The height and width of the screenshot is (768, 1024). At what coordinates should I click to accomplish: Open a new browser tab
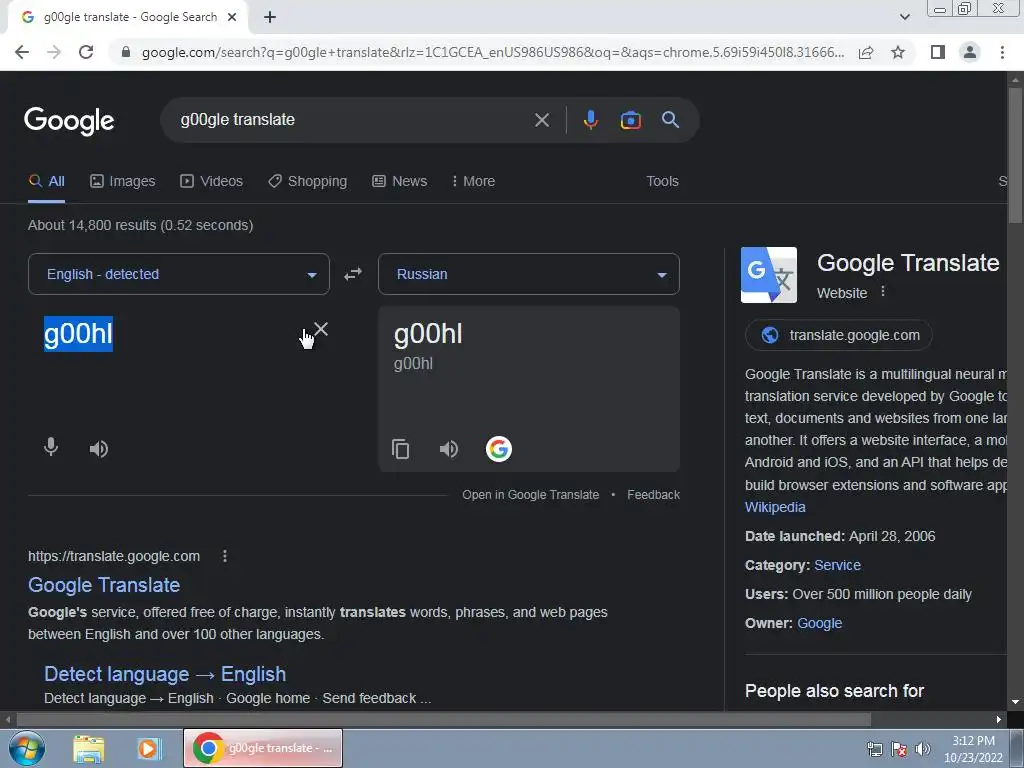270,17
